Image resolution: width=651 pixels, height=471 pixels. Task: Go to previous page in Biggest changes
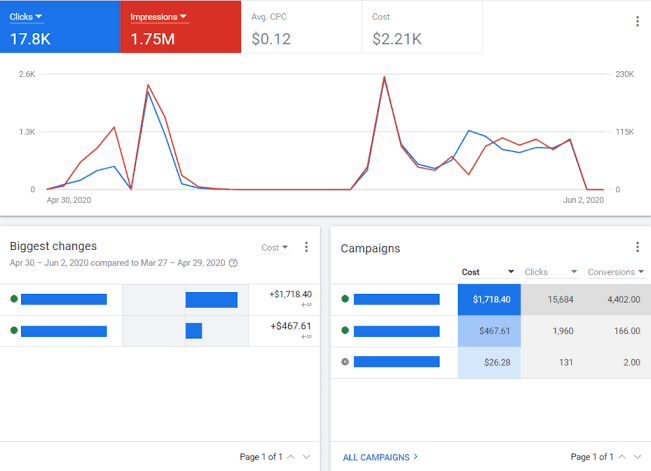pos(291,457)
